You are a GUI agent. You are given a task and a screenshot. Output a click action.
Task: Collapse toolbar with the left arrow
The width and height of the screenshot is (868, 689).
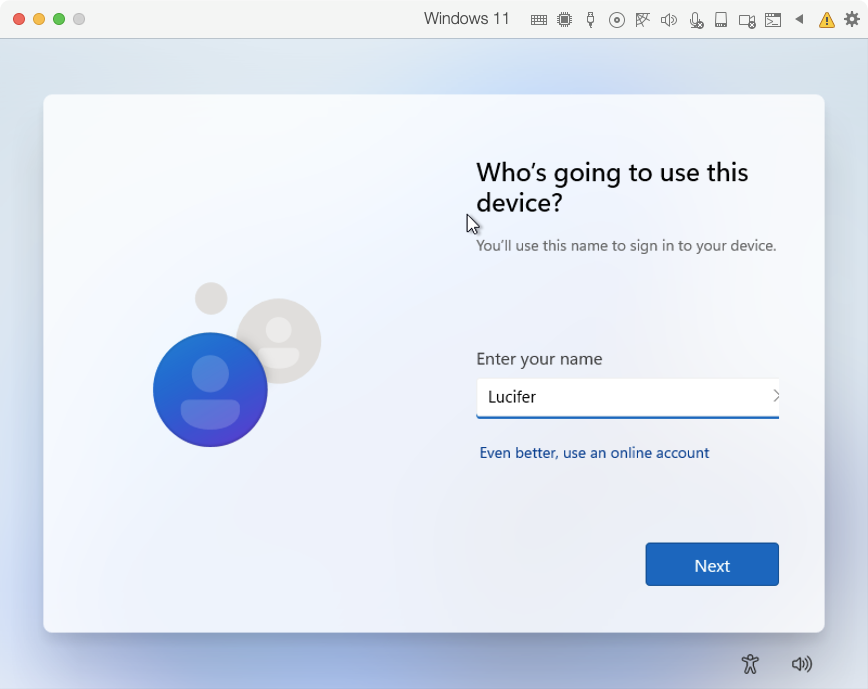pyautogui.click(x=799, y=19)
